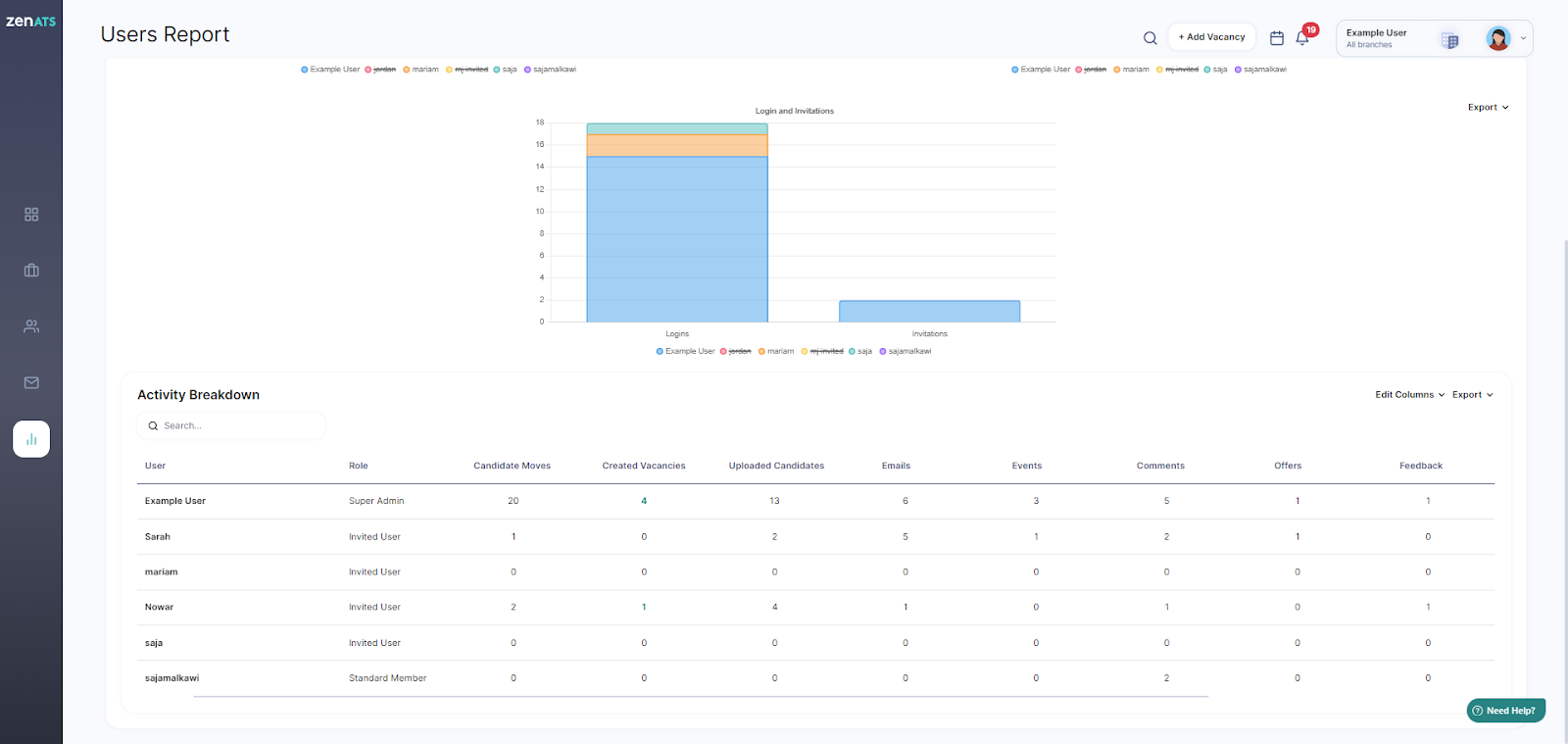Image resolution: width=1568 pixels, height=744 pixels.
Task: Open the Example User All branches selector
Action: (1435, 38)
